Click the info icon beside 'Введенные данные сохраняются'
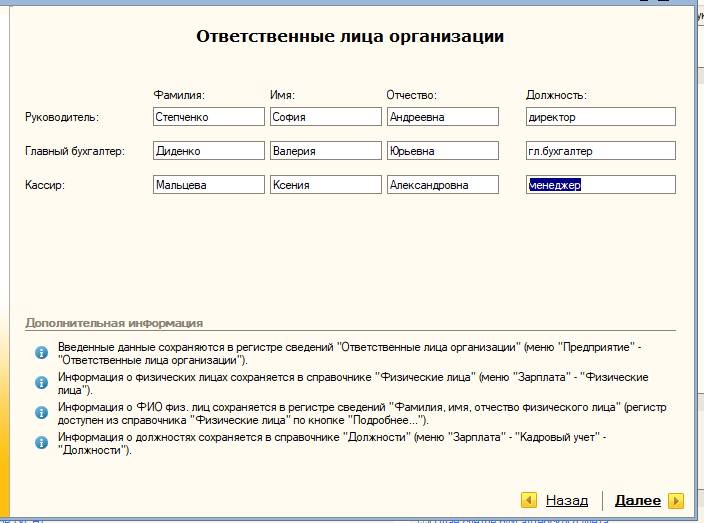Image resolution: width=704 pixels, height=523 pixels. point(41,353)
